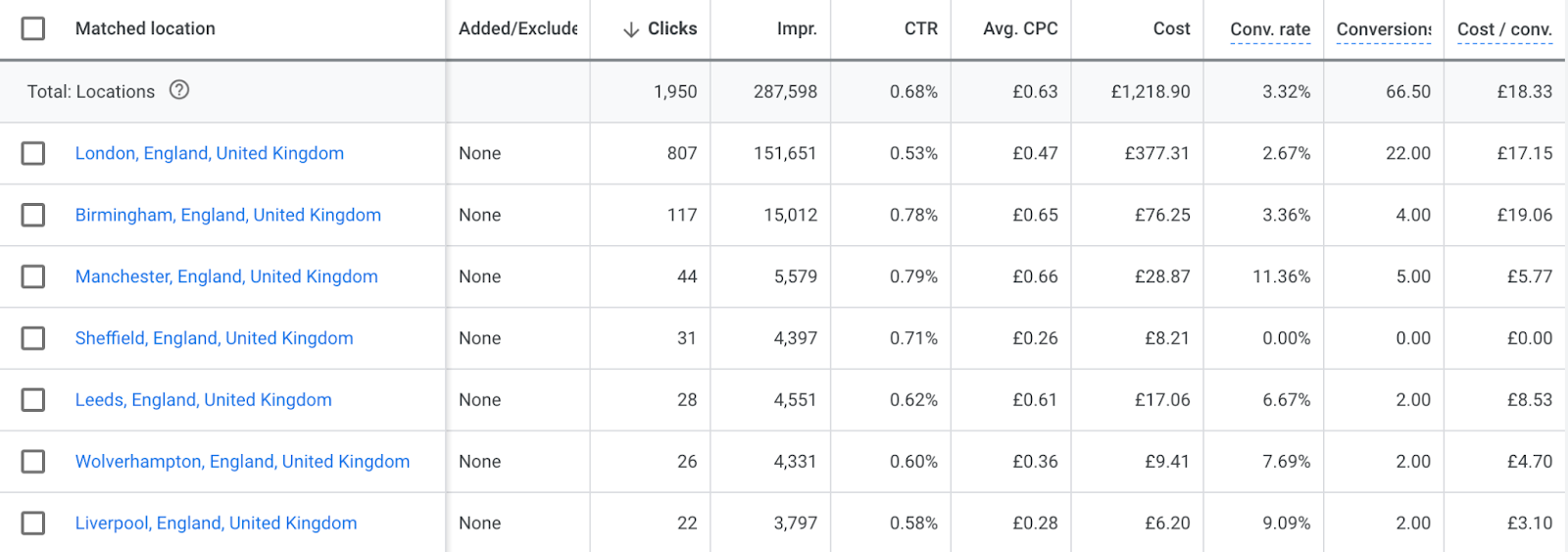Image resolution: width=1568 pixels, height=552 pixels.
Task: Click the Conv. rate column header
Action: [x=1270, y=29]
